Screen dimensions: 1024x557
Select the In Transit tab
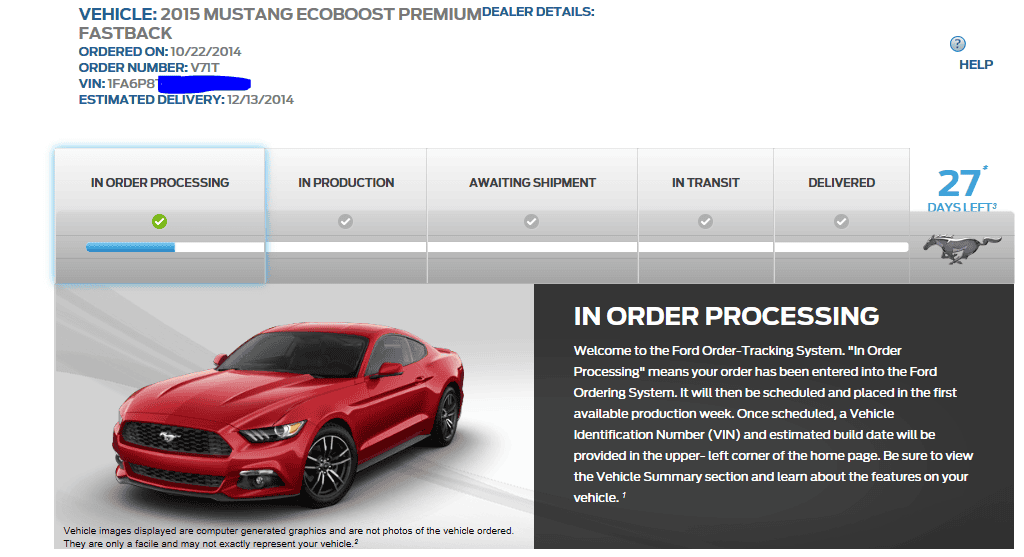point(705,215)
